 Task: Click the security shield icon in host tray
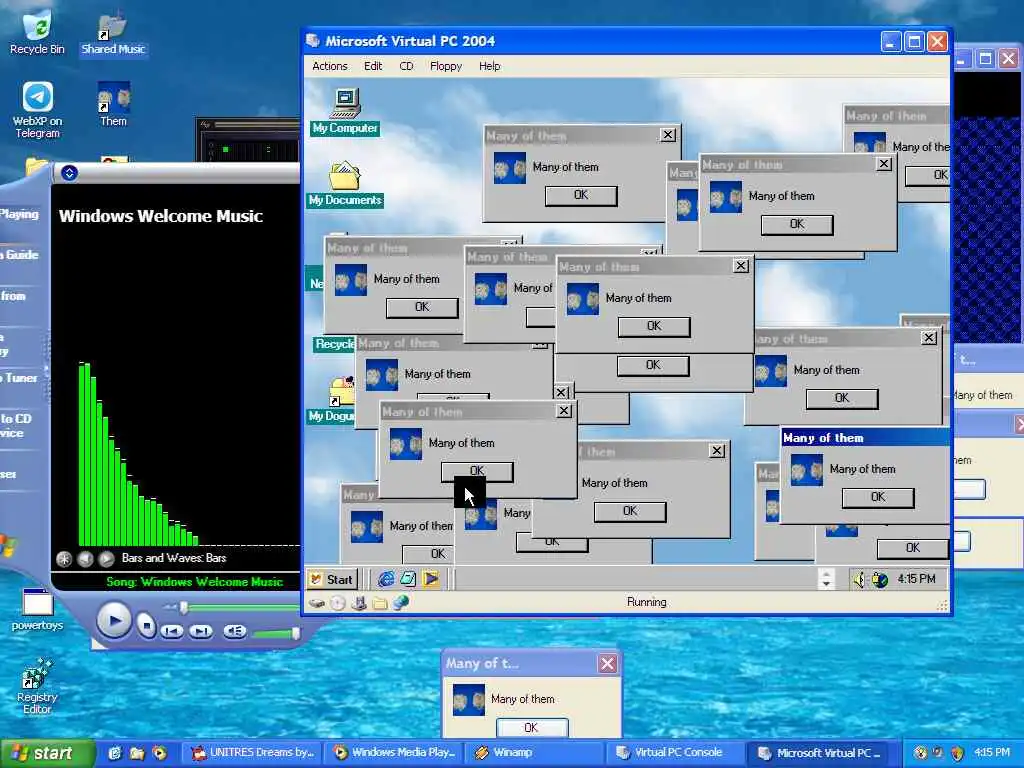pos(957,753)
